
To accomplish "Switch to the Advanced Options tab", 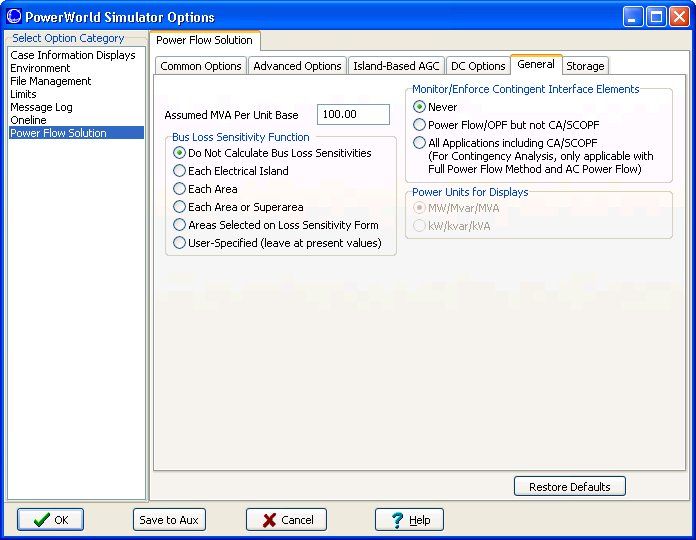I will [x=297, y=66].
